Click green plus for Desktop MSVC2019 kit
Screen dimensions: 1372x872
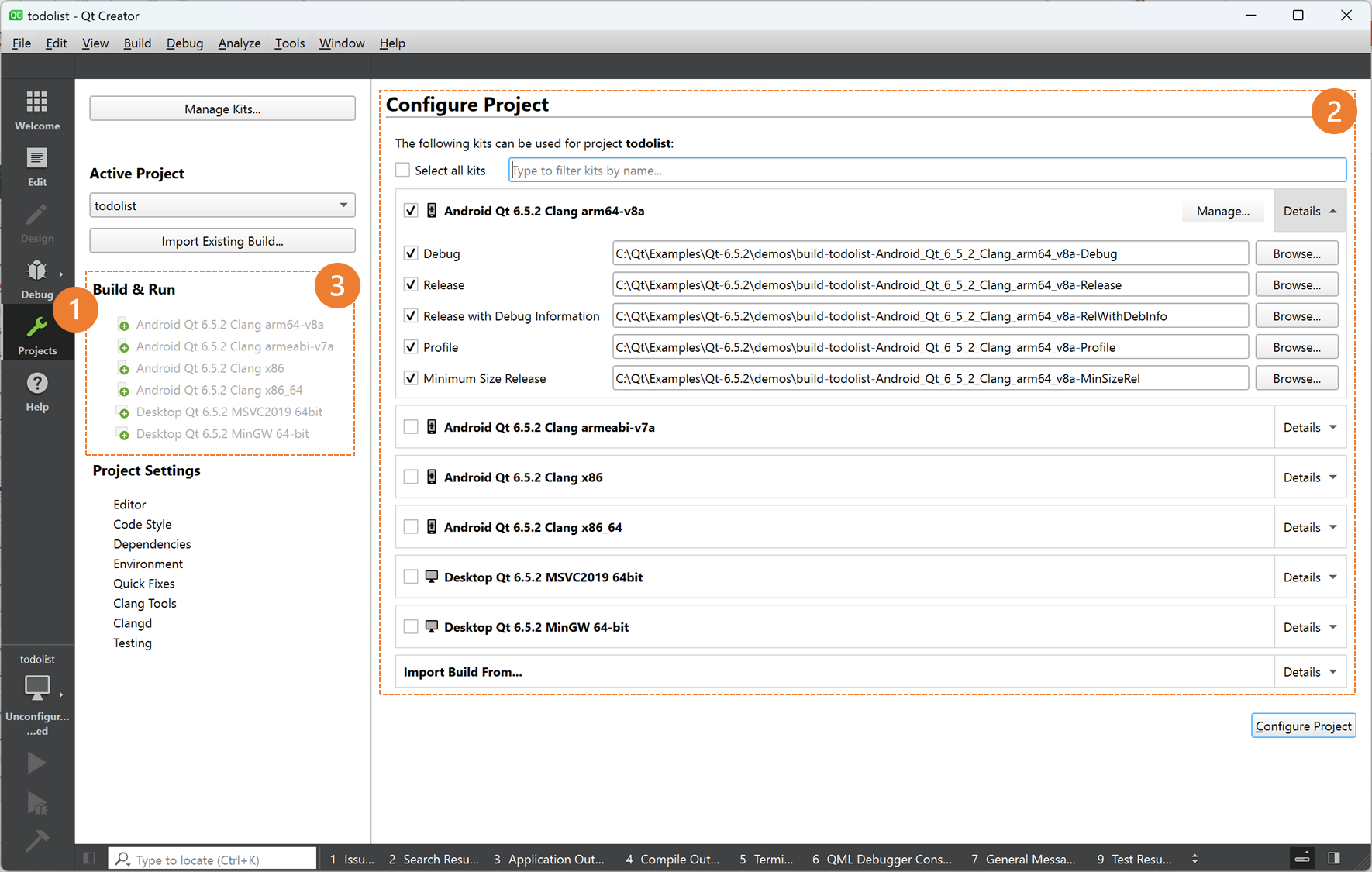click(x=123, y=412)
